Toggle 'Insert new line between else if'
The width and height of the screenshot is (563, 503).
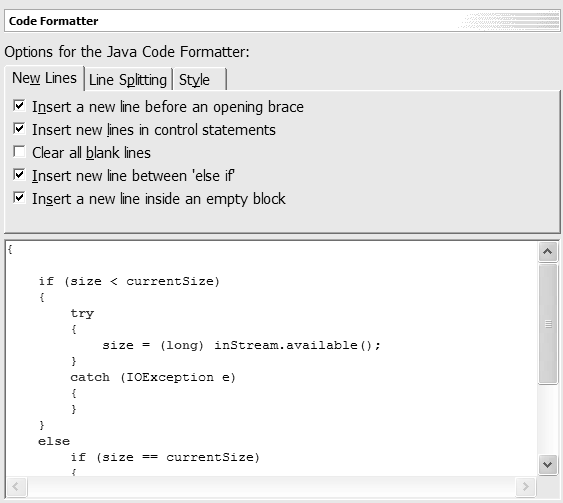tap(19, 175)
